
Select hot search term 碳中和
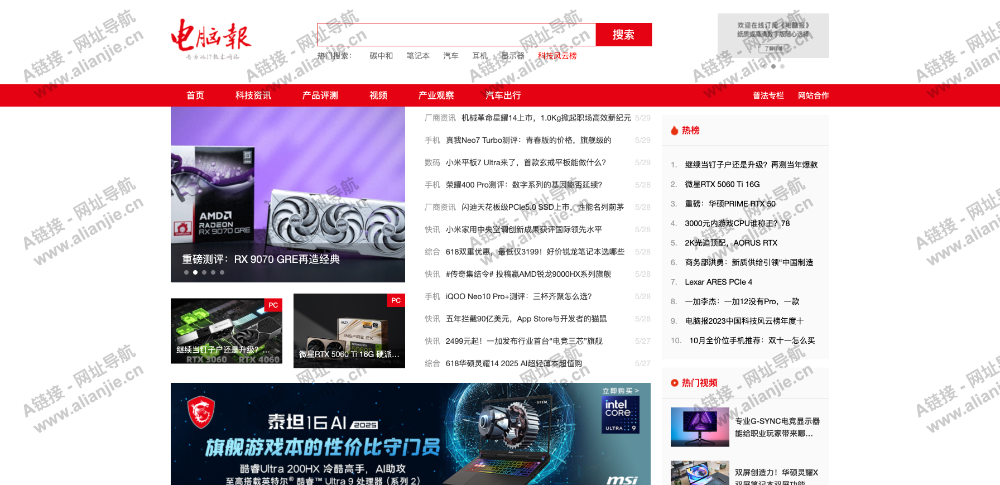coord(381,56)
